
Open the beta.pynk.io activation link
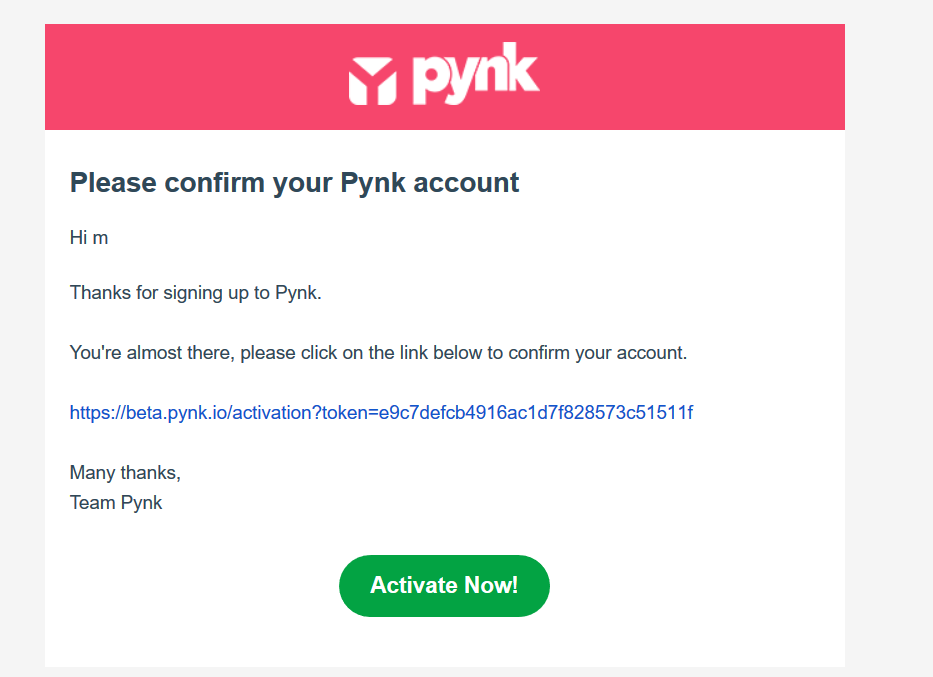pos(381,412)
